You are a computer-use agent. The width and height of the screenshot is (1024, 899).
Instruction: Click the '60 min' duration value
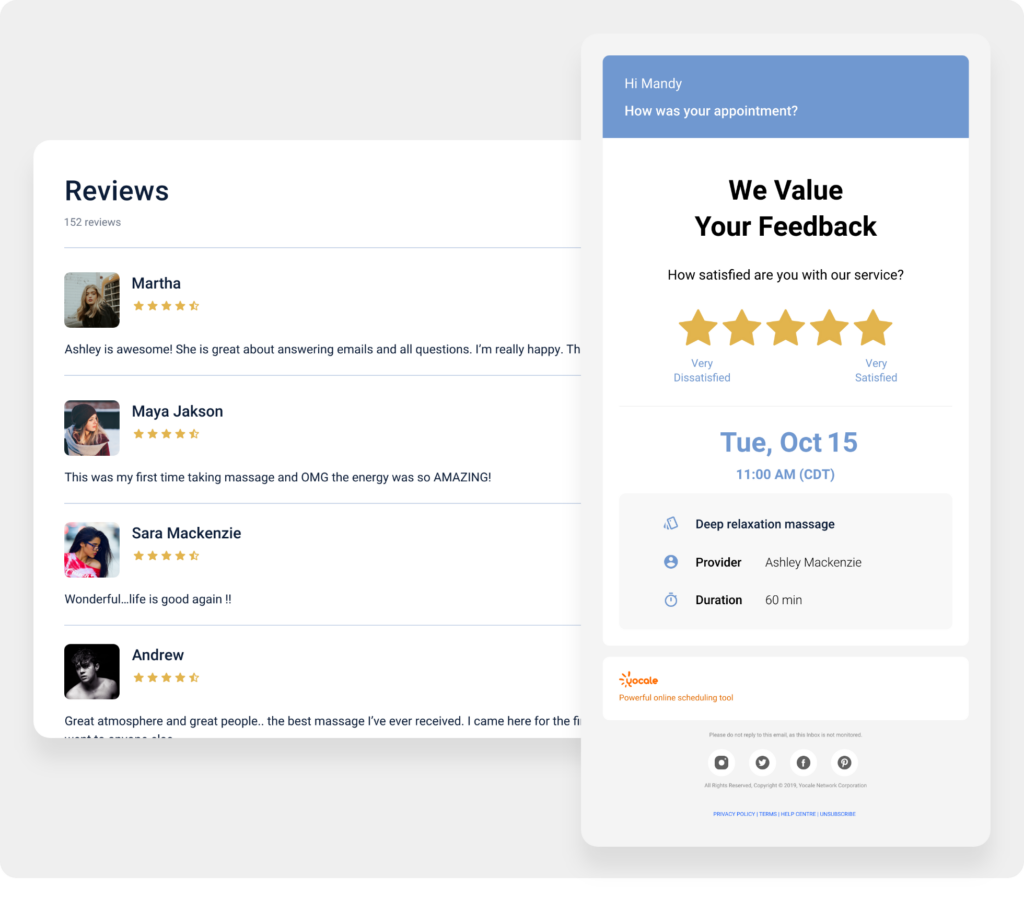point(784,600)
